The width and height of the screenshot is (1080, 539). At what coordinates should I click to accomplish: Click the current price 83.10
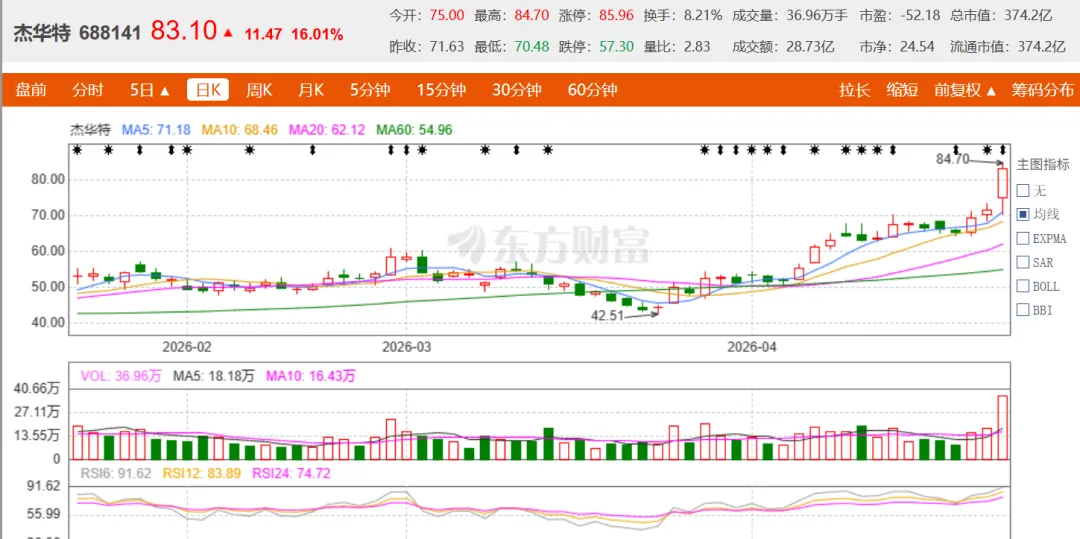tap(184, 31)
